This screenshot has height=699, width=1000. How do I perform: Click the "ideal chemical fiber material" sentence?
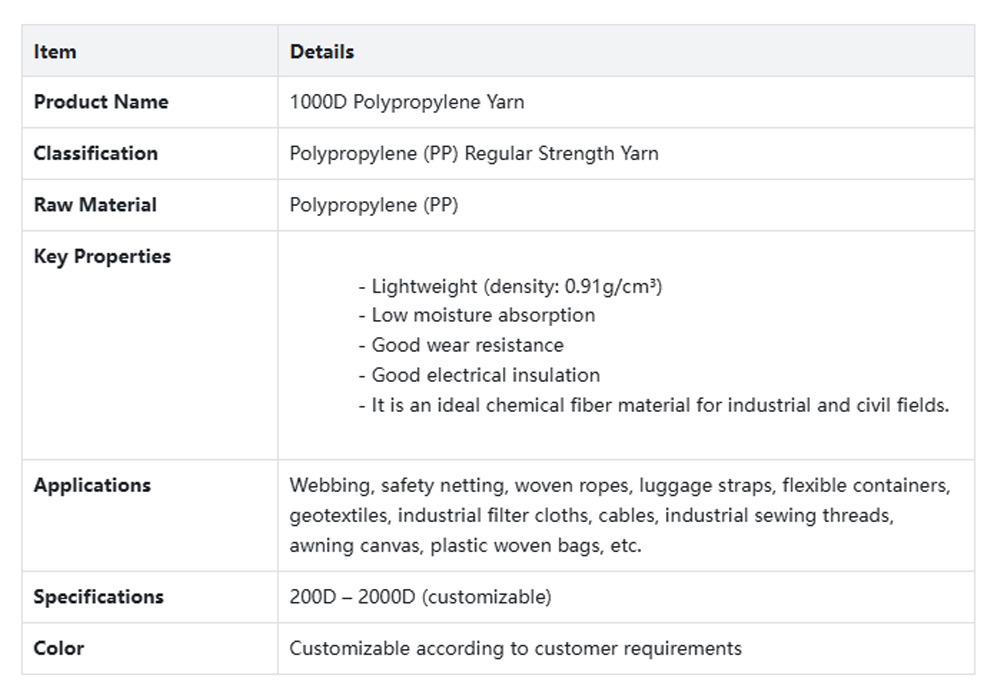click(x=653, y=406)
